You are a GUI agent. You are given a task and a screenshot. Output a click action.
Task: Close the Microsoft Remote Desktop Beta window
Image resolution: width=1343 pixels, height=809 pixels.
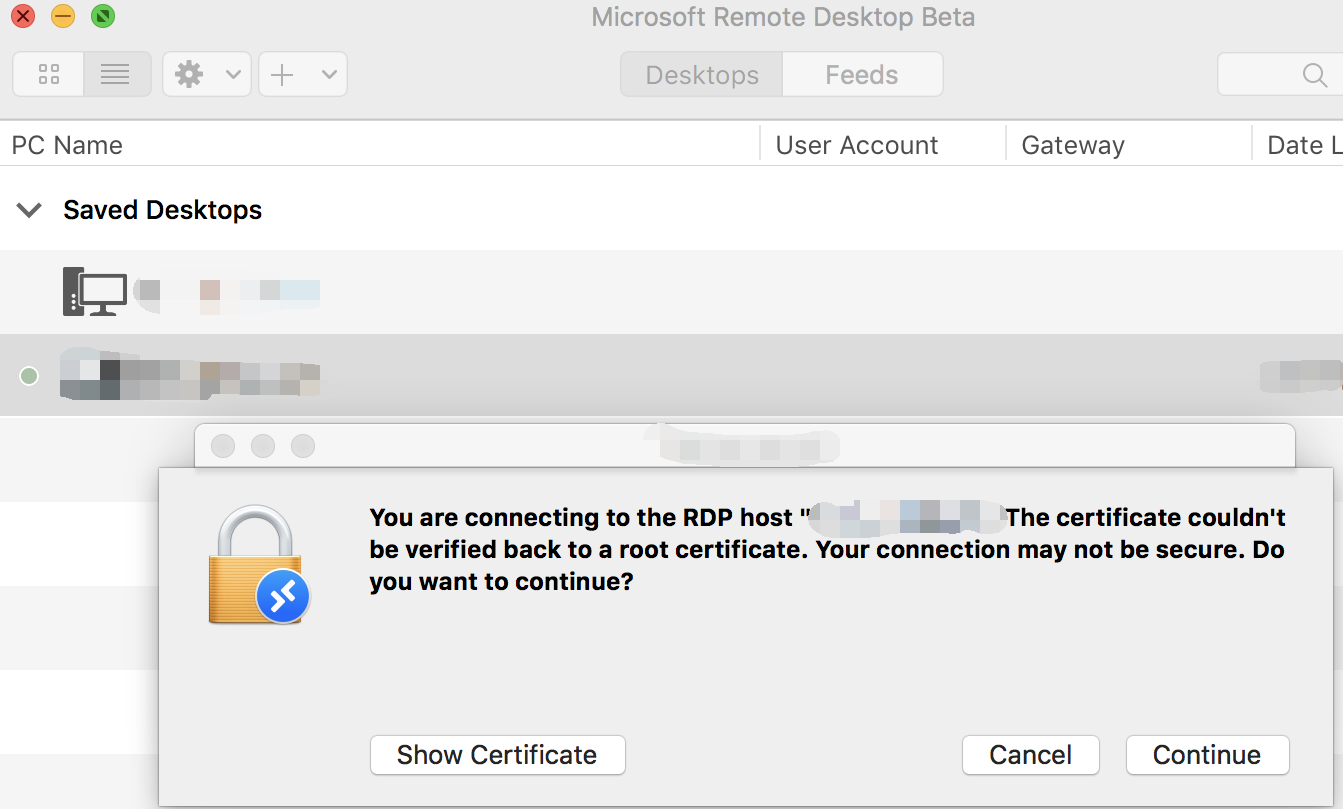tap(22, 16)
